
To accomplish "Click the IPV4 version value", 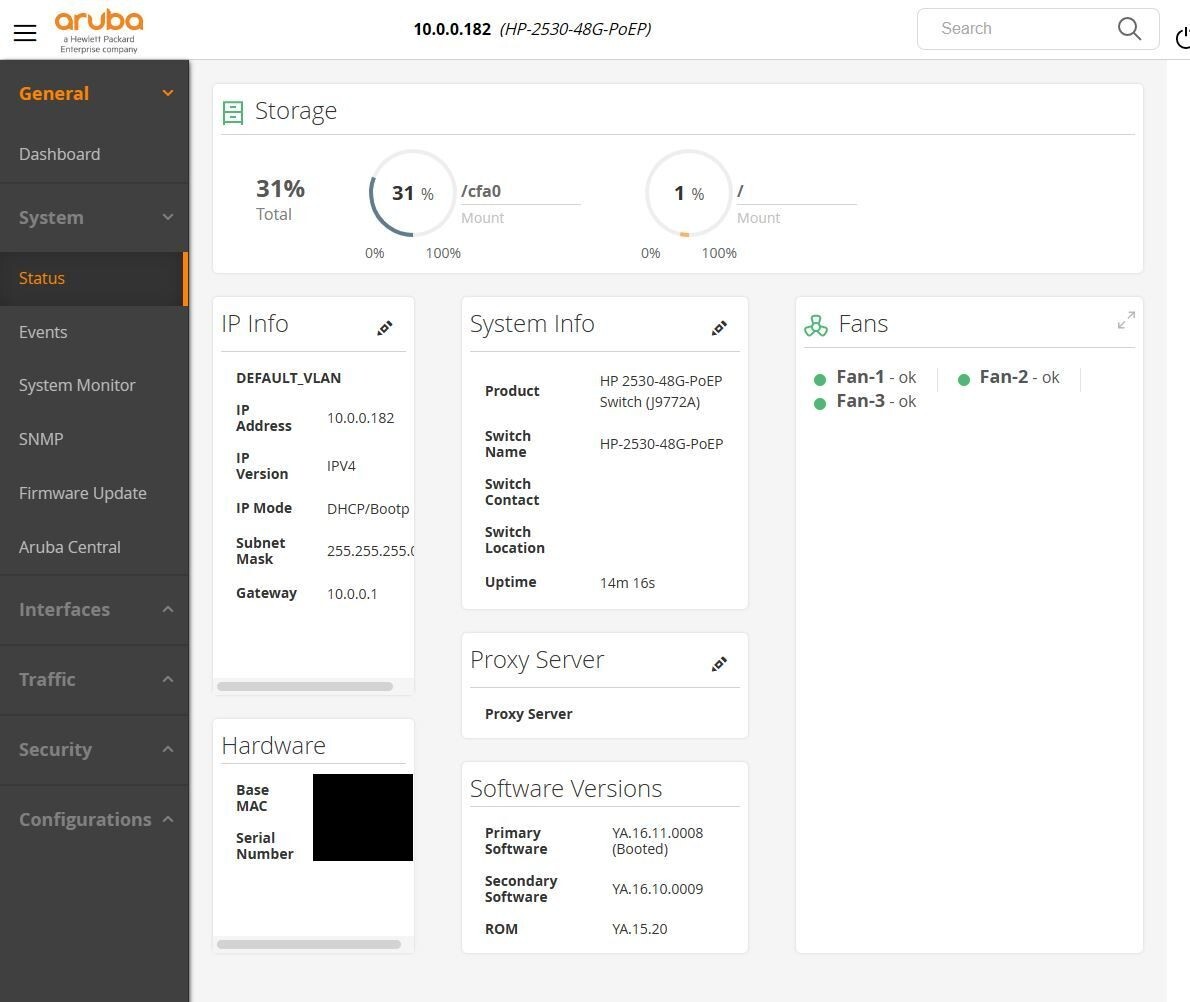I will coord(342,466).
